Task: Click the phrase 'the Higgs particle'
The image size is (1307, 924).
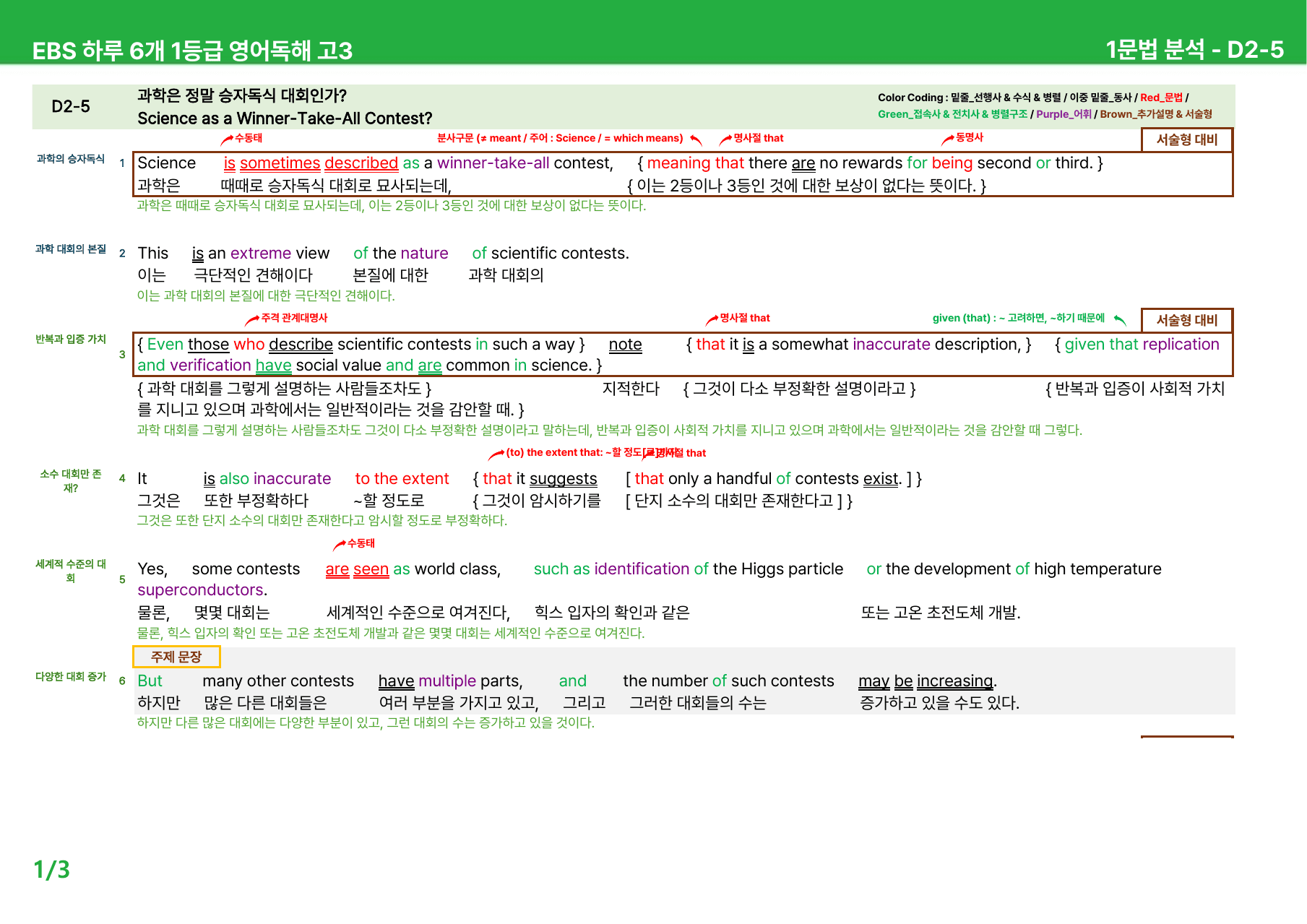Action: click(778, 569)
